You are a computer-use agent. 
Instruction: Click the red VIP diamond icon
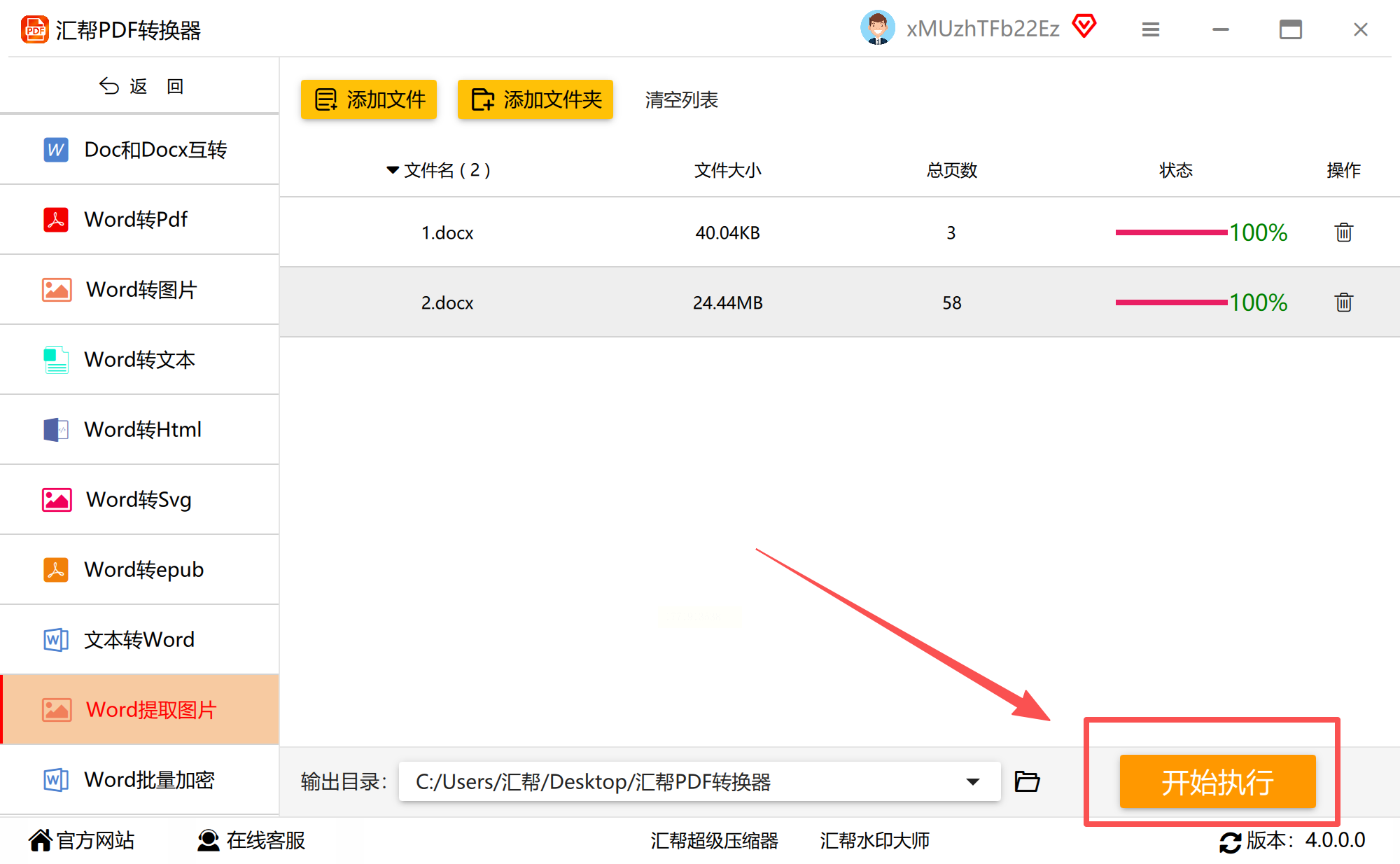click(x=1084, y=27)
